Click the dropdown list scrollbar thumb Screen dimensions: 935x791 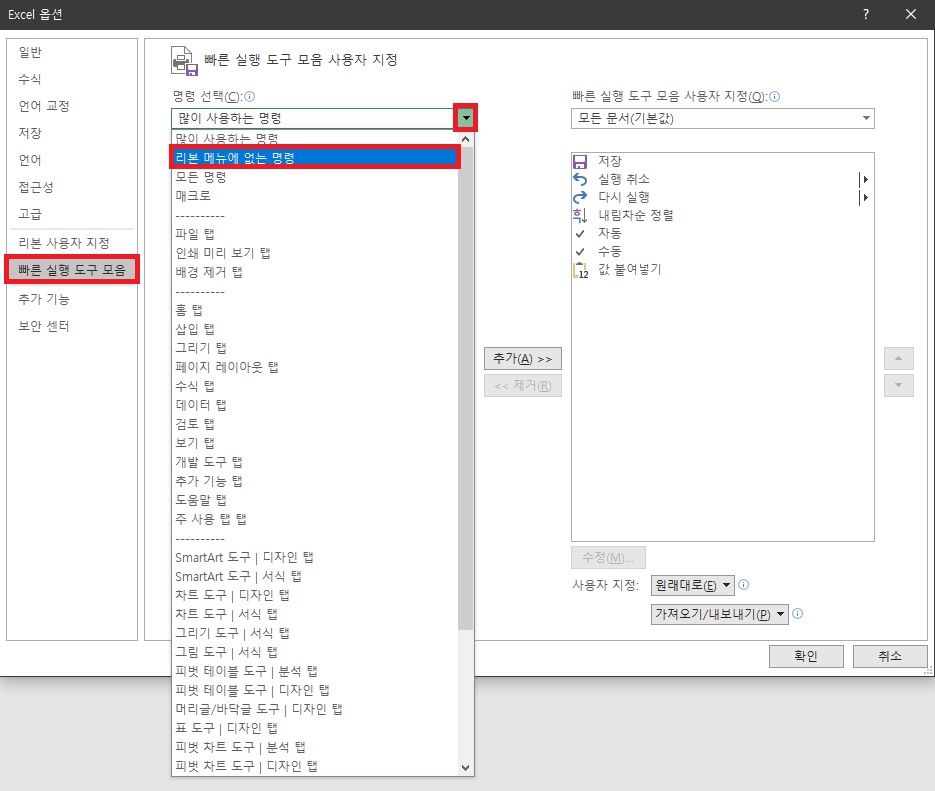click(466, 387)
